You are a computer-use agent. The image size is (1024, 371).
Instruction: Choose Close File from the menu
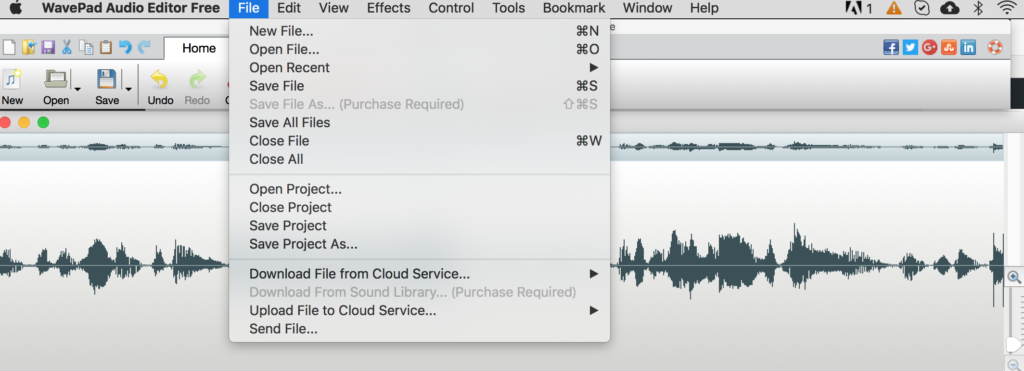(419, 141)
